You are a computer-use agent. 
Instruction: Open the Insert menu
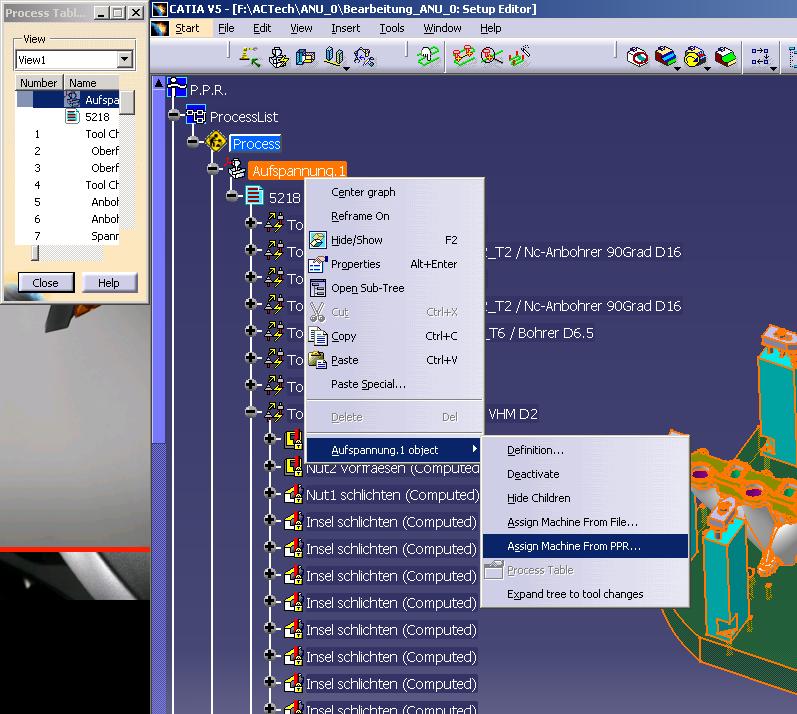tap(345, 28)
